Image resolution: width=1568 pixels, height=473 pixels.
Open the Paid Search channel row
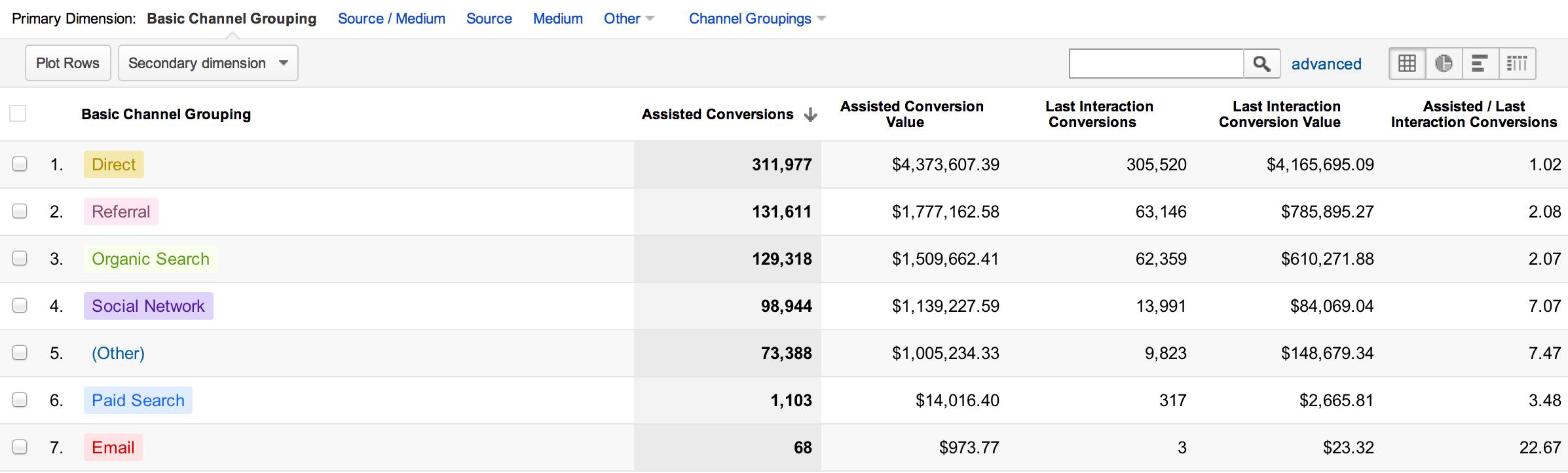point(138,400)
